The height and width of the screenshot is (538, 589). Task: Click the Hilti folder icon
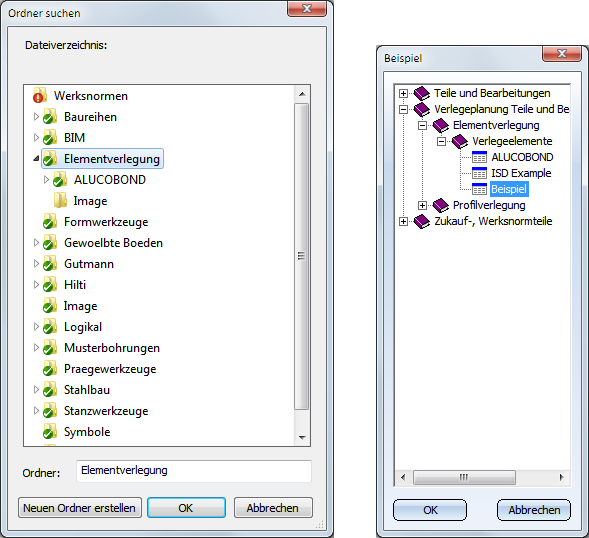pos(50,285)
